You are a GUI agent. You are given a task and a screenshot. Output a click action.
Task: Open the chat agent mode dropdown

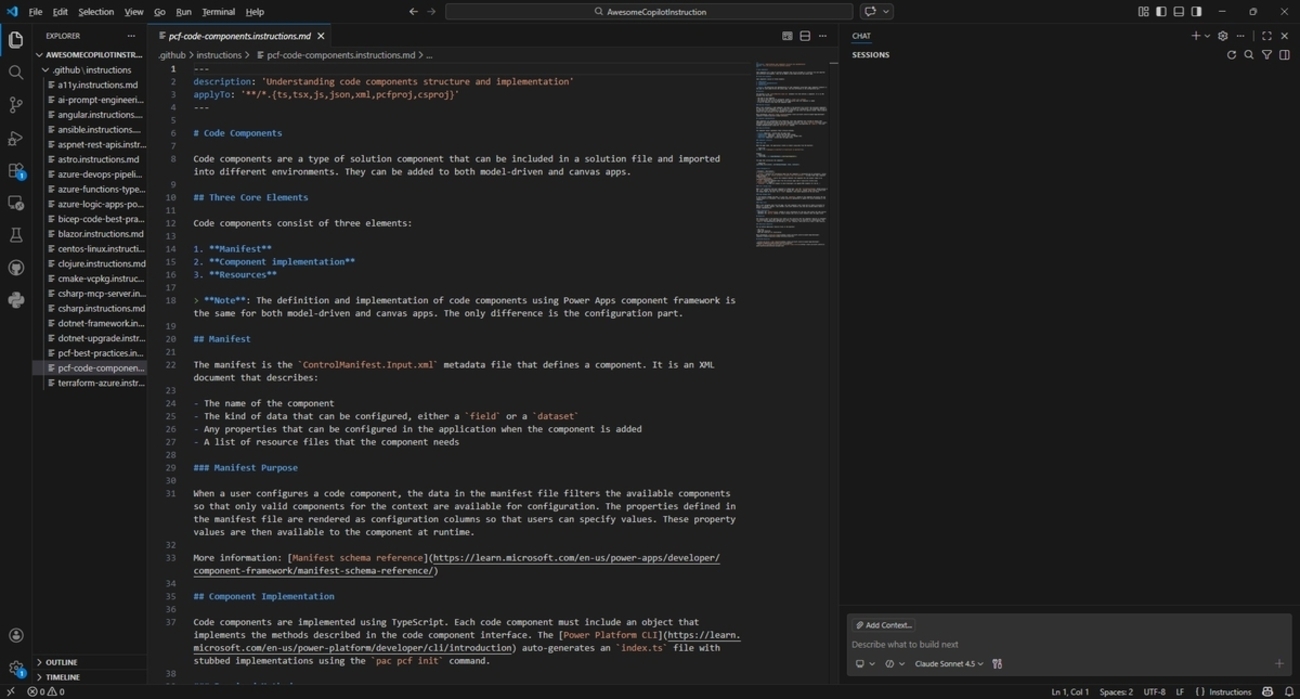tap(894, 664)
